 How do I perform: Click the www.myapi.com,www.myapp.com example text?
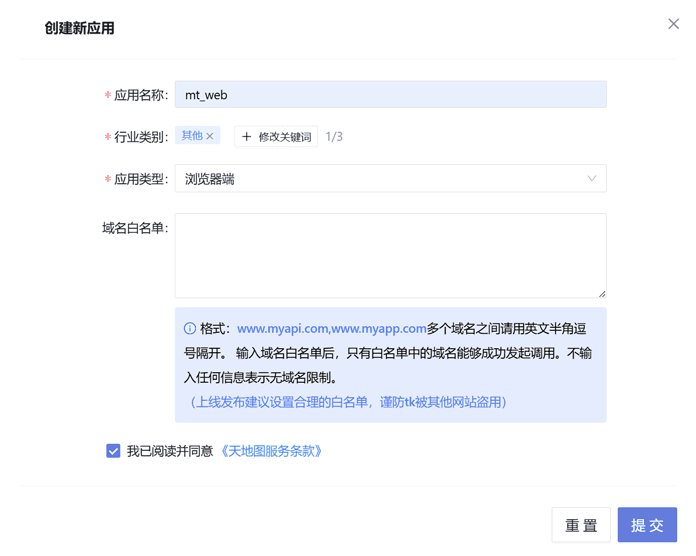point(331,328)
